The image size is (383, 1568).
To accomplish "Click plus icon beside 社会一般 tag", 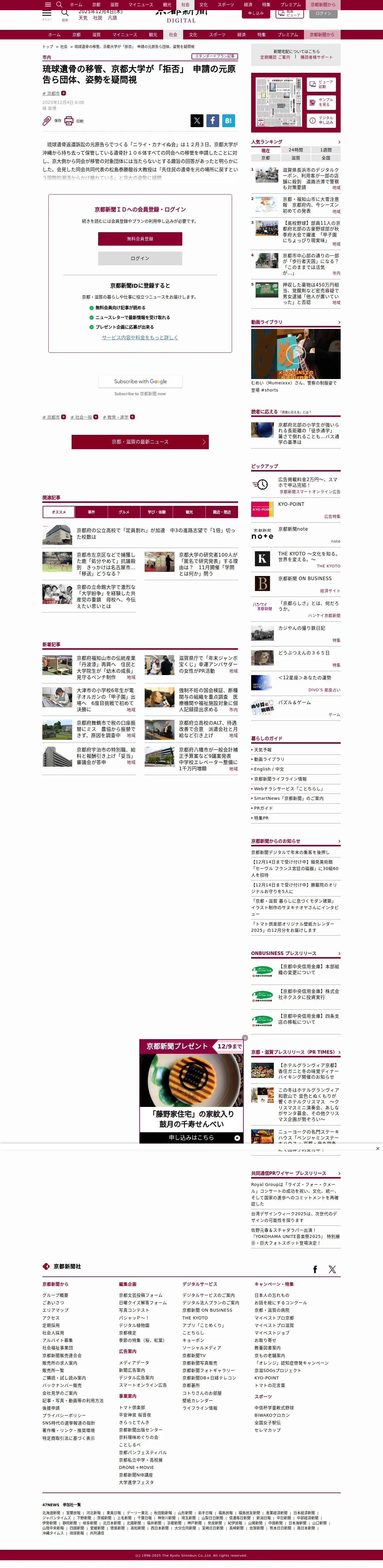I will coord(96,417).
